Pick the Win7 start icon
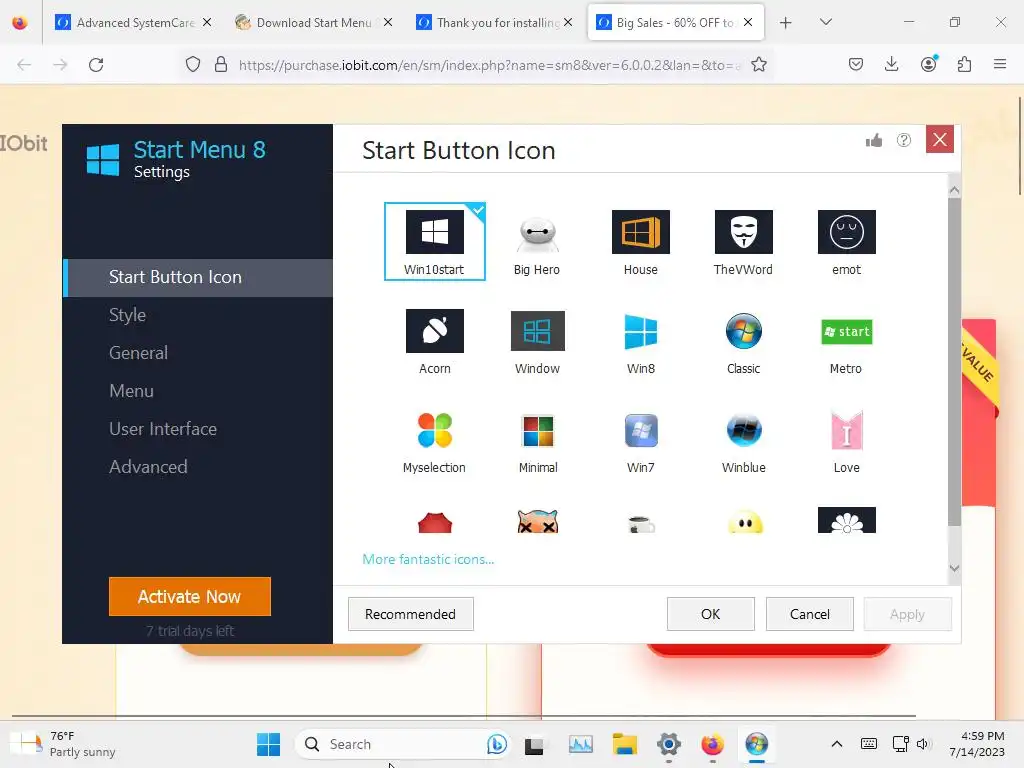Viewport: 1024px width, 768px height. [640, 441]
